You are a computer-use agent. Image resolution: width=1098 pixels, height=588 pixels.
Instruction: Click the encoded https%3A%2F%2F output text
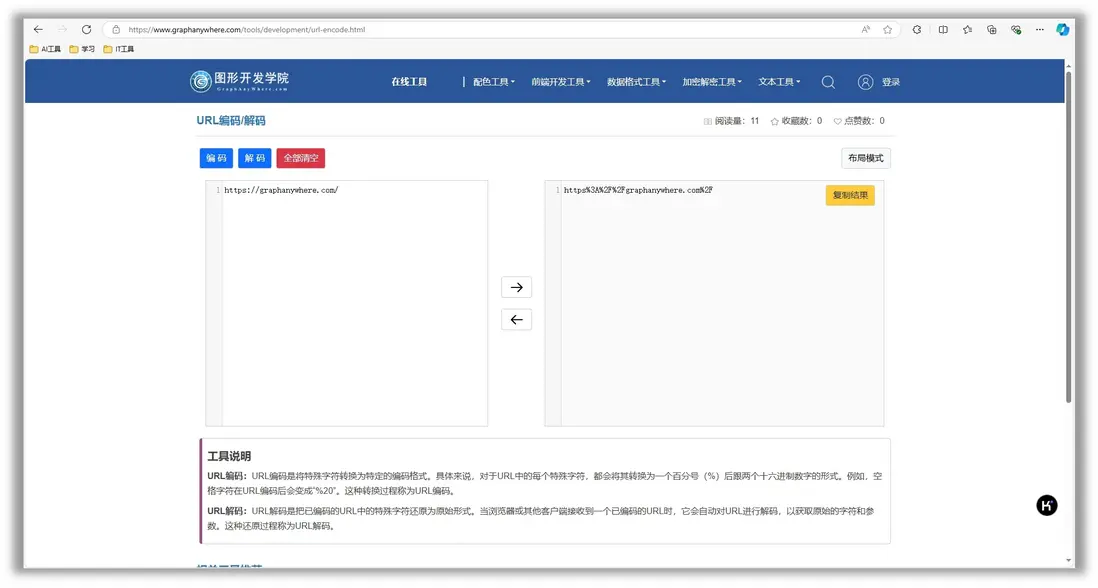coord(638,190)
